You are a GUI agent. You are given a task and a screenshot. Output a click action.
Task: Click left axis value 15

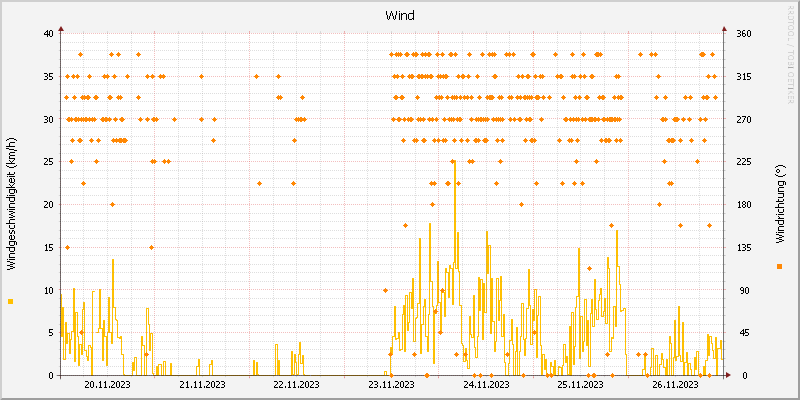(48, 247)
